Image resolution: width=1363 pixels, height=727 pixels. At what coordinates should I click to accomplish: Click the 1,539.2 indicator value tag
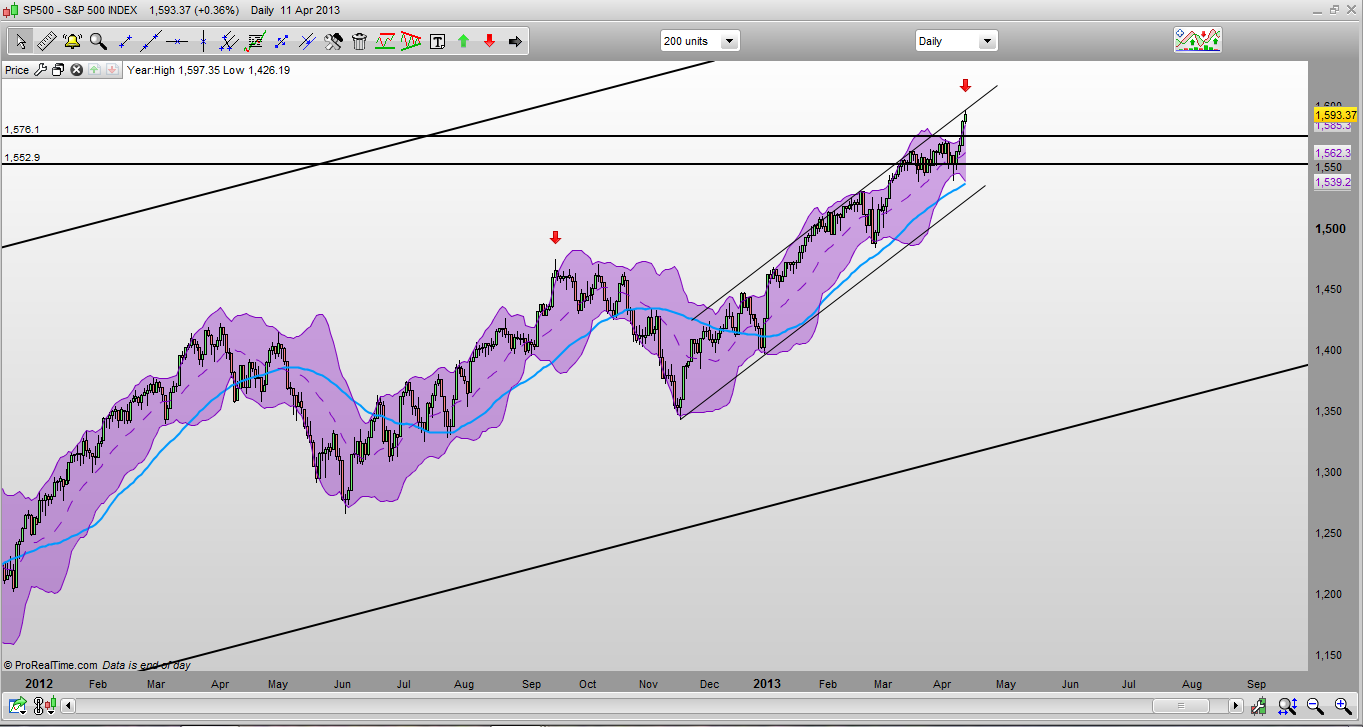point(1335,182)
